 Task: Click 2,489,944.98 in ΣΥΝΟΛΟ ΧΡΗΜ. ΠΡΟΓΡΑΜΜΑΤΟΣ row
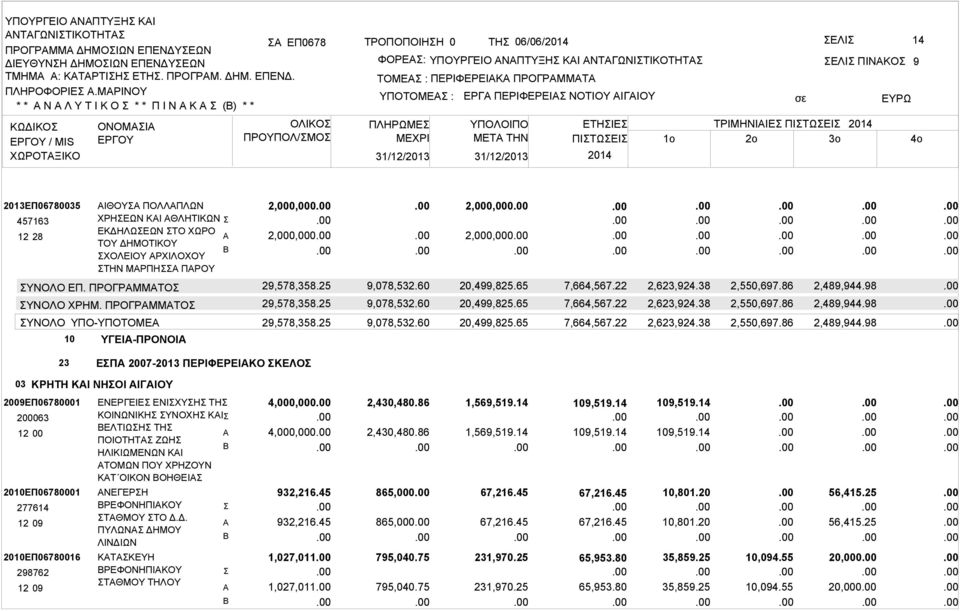(x=845, y=304)
